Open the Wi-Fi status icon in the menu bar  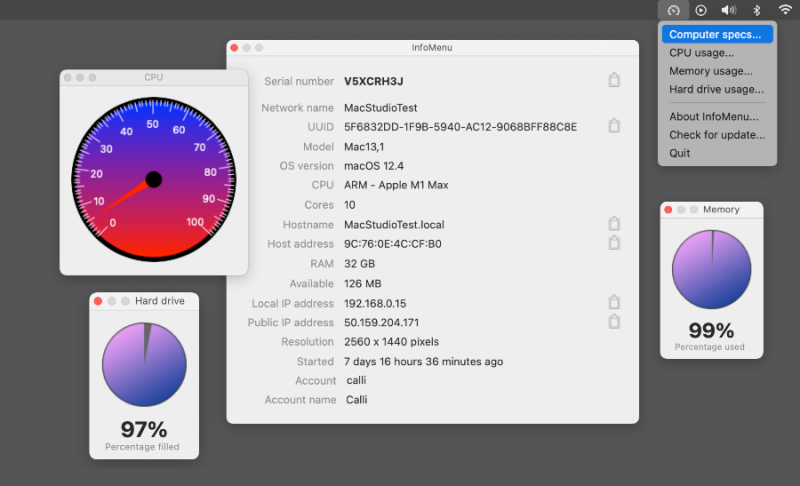tap(785, 10)
